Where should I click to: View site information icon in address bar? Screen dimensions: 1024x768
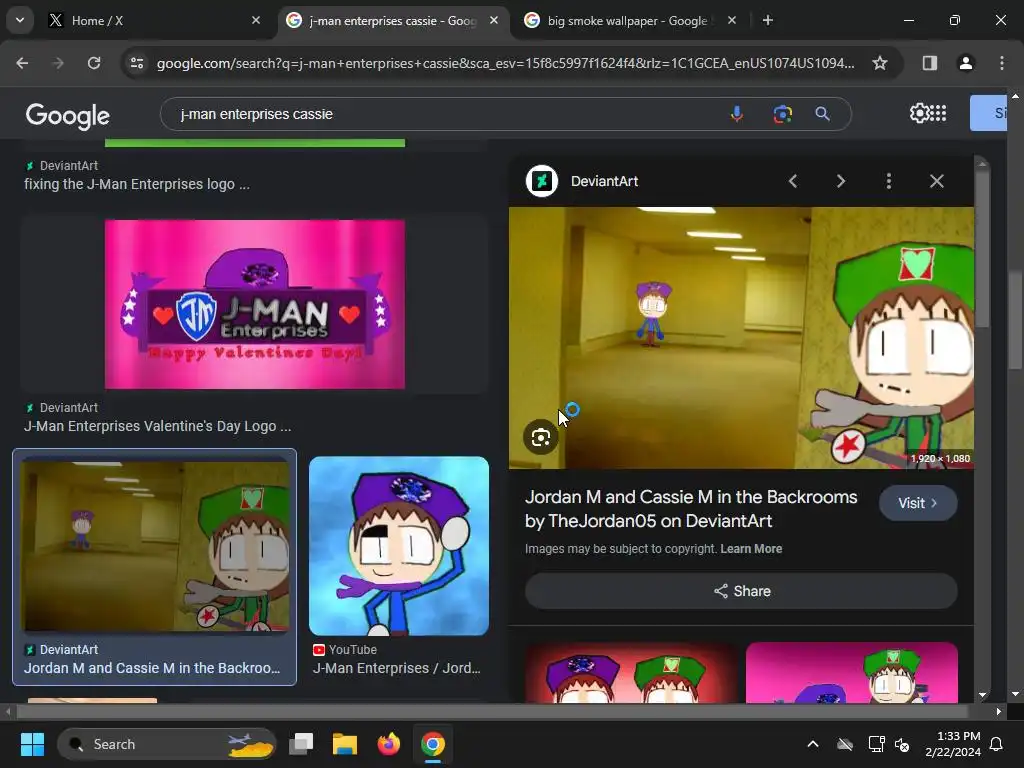pos(137,63)
